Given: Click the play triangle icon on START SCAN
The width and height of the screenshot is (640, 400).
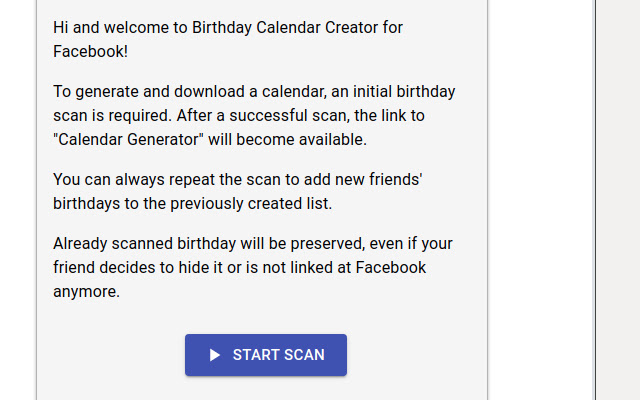Looking at the screenshot, I should 215,355.
